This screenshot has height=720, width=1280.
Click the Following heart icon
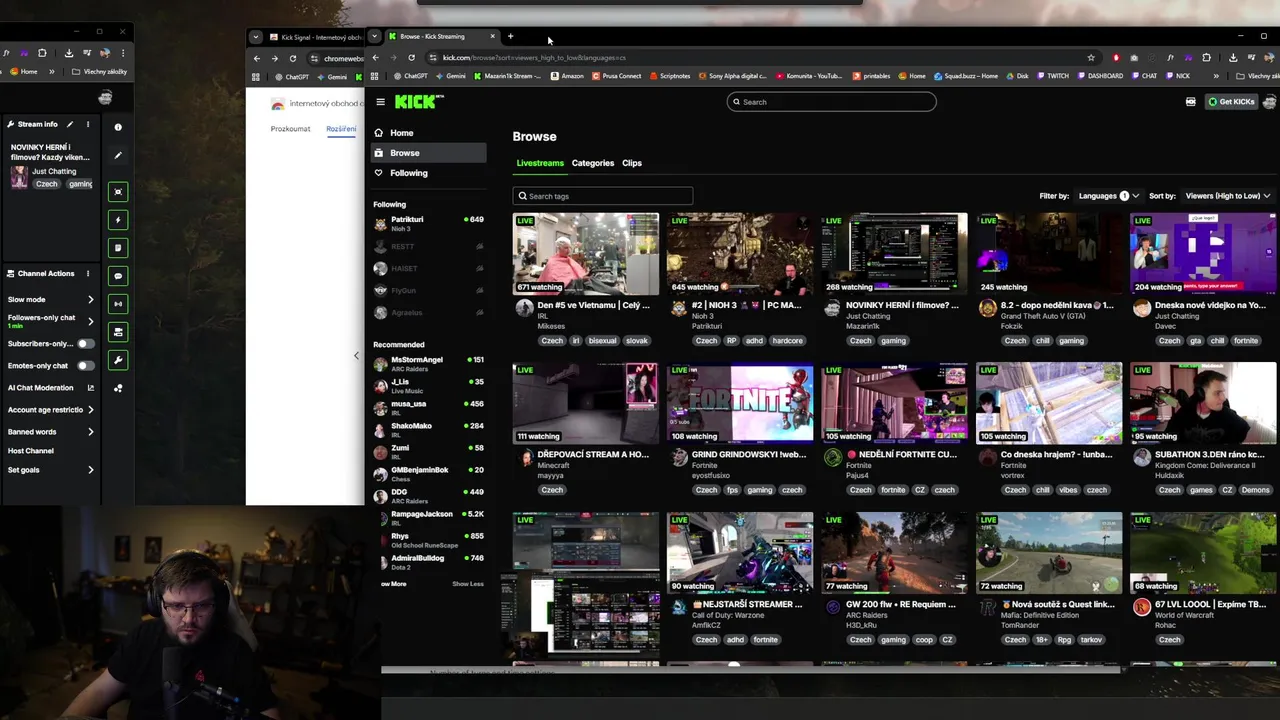click(x=378, y=173)
